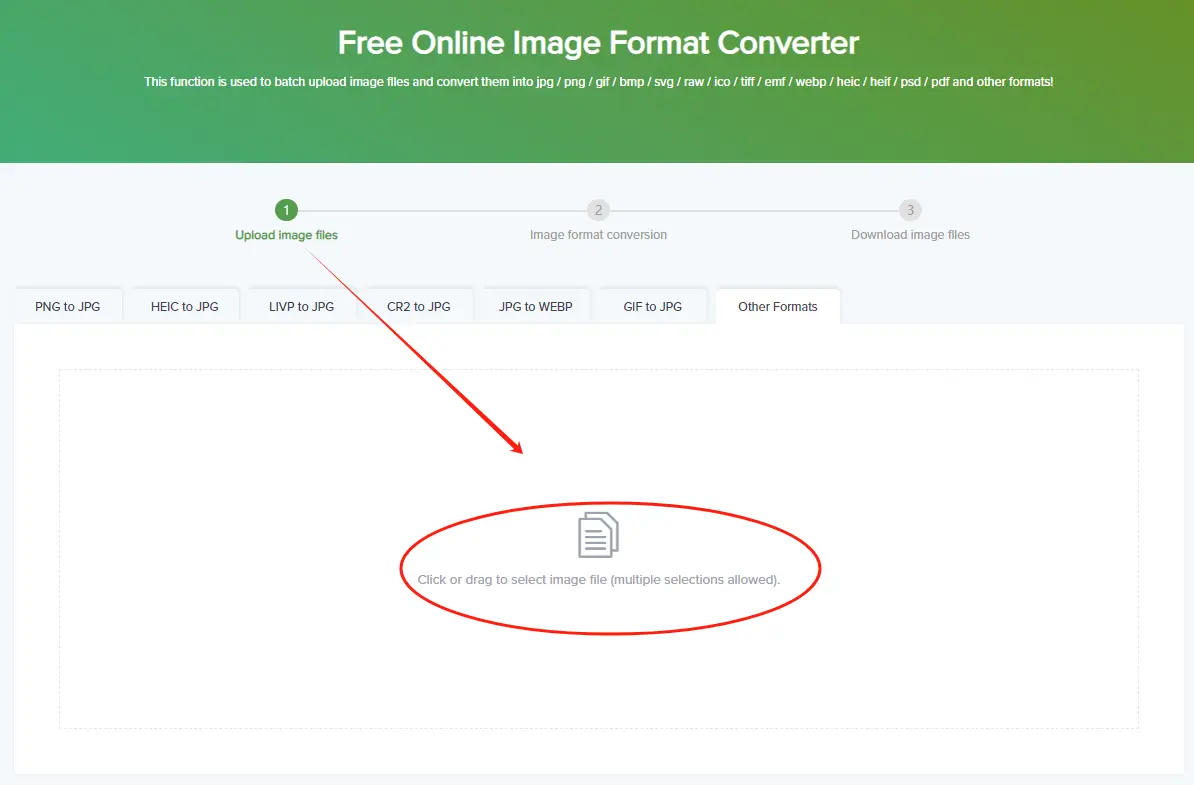
Task: Click the 'Download image files' step label
Action: tap(910, 235)
